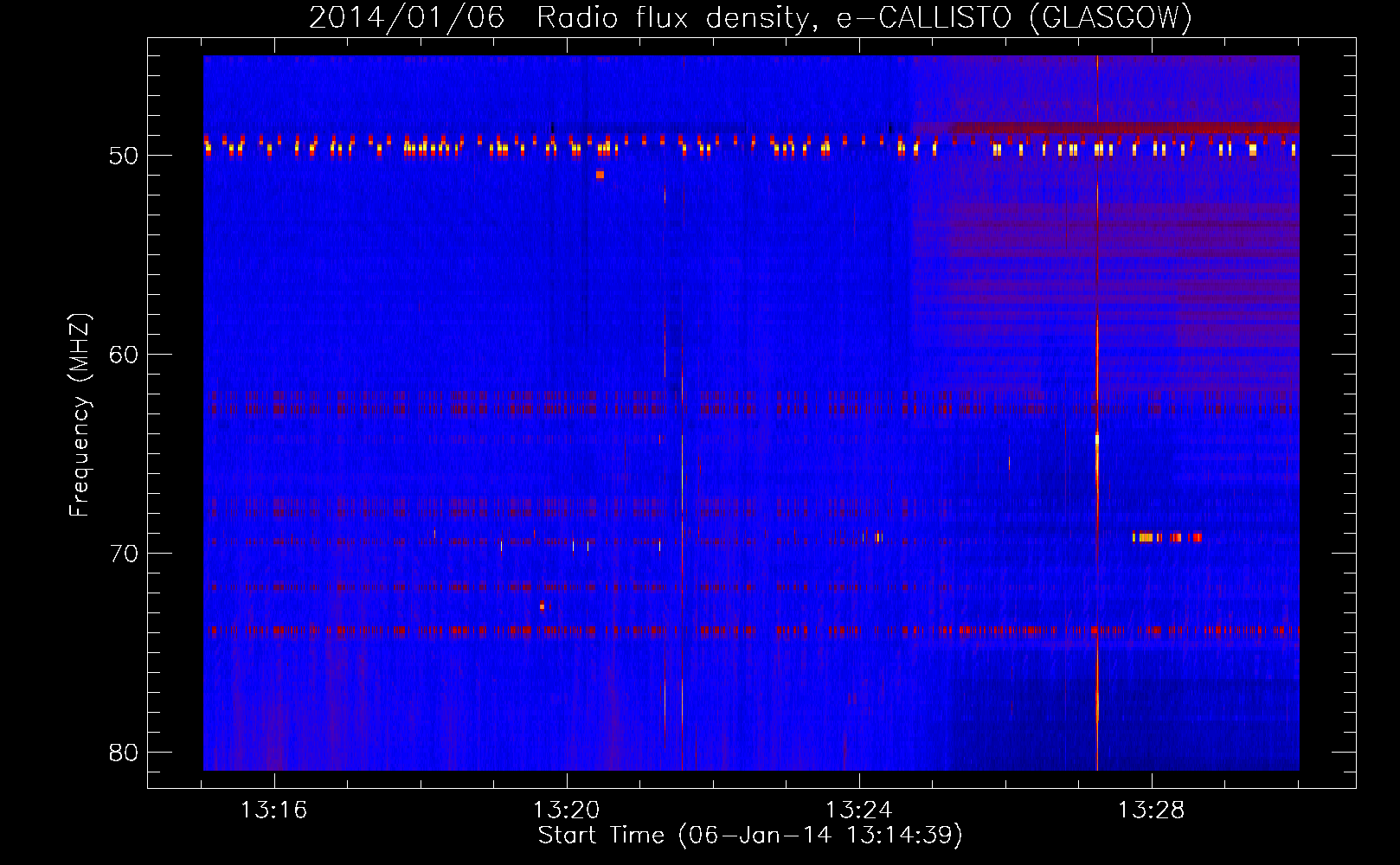Click the "13:24" time tick label
Viewport: 1400px width, 865px height.
pos(859,811)
